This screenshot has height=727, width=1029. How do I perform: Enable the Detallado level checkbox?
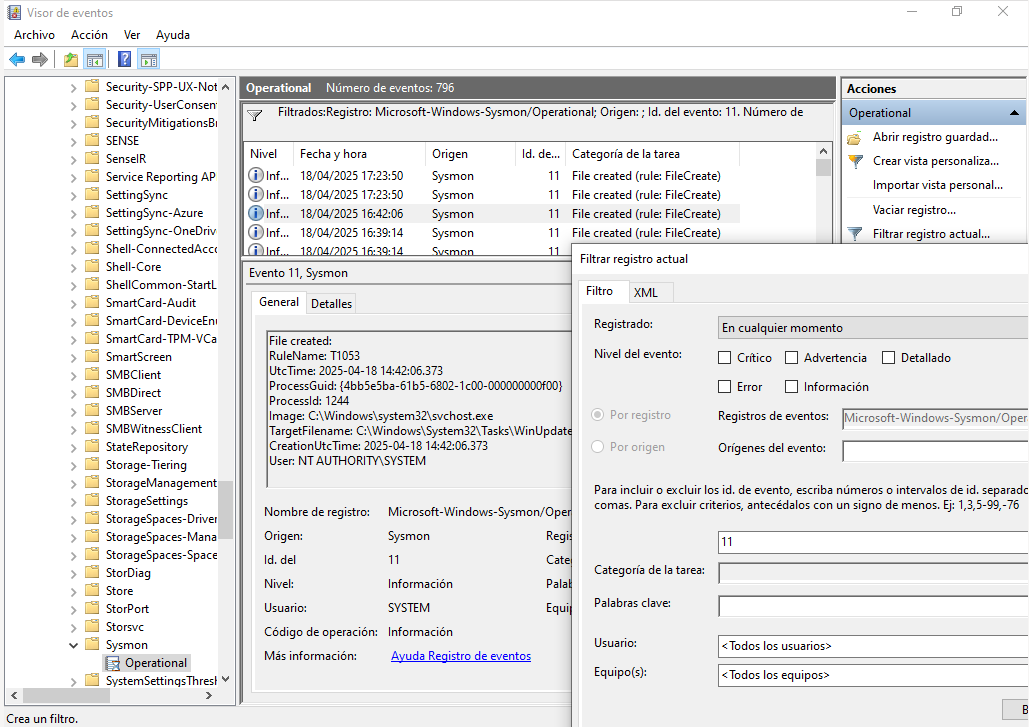(889, 358)
